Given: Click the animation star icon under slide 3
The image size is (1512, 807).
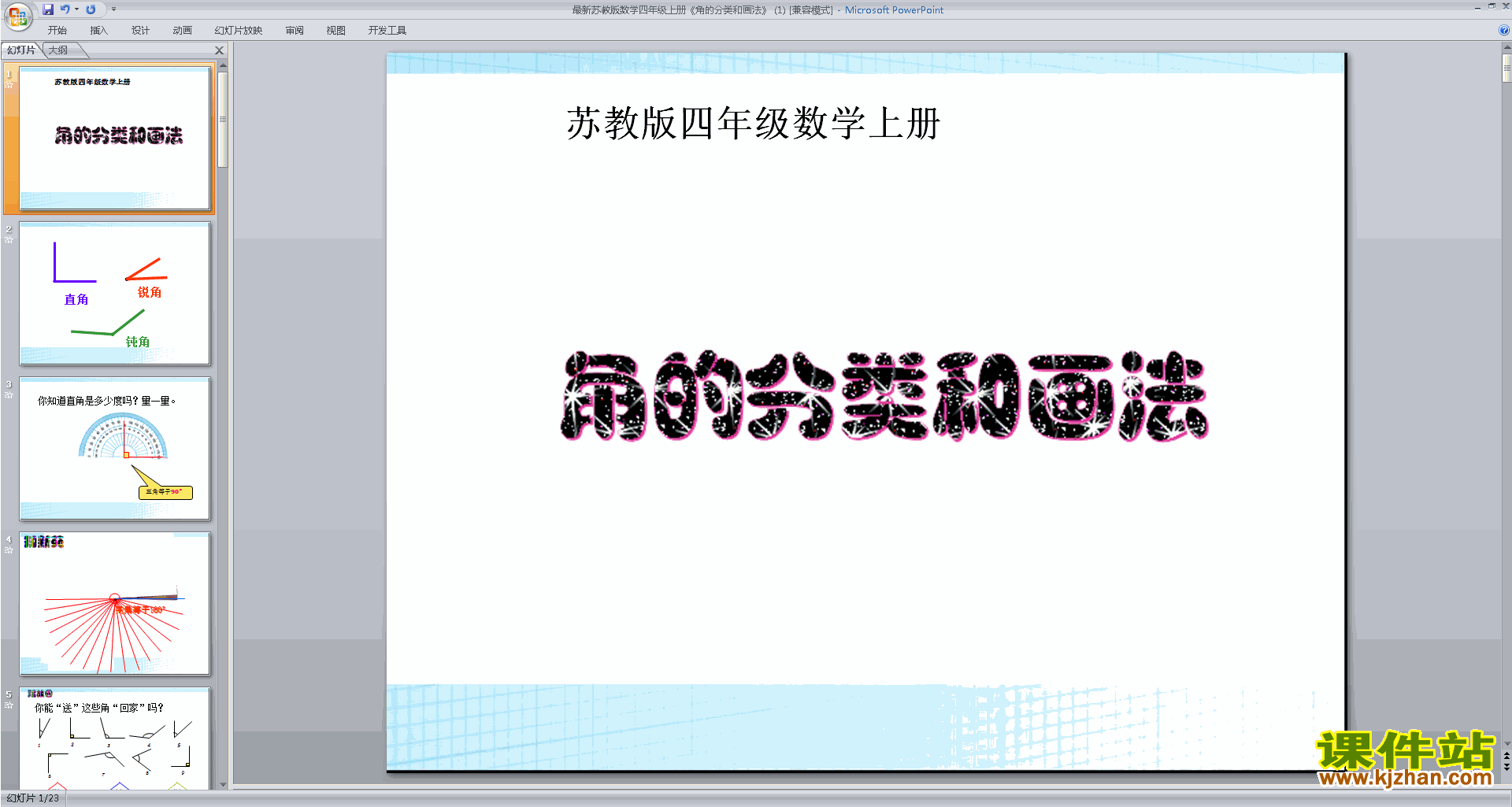Looking at the screenshot, I should click(x=9, y=394).
